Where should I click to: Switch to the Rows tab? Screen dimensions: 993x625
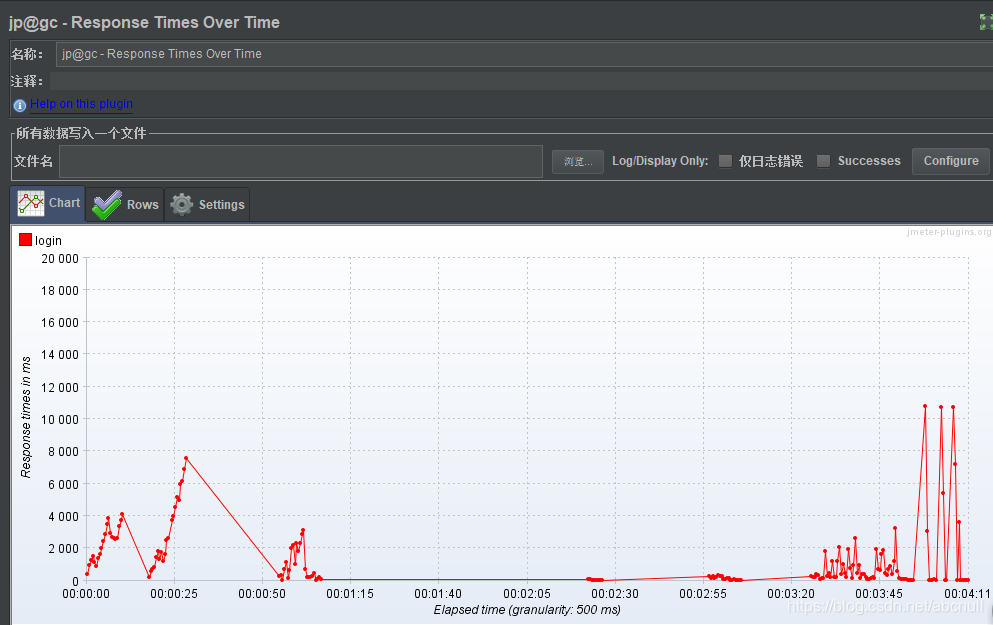point(125,205)
